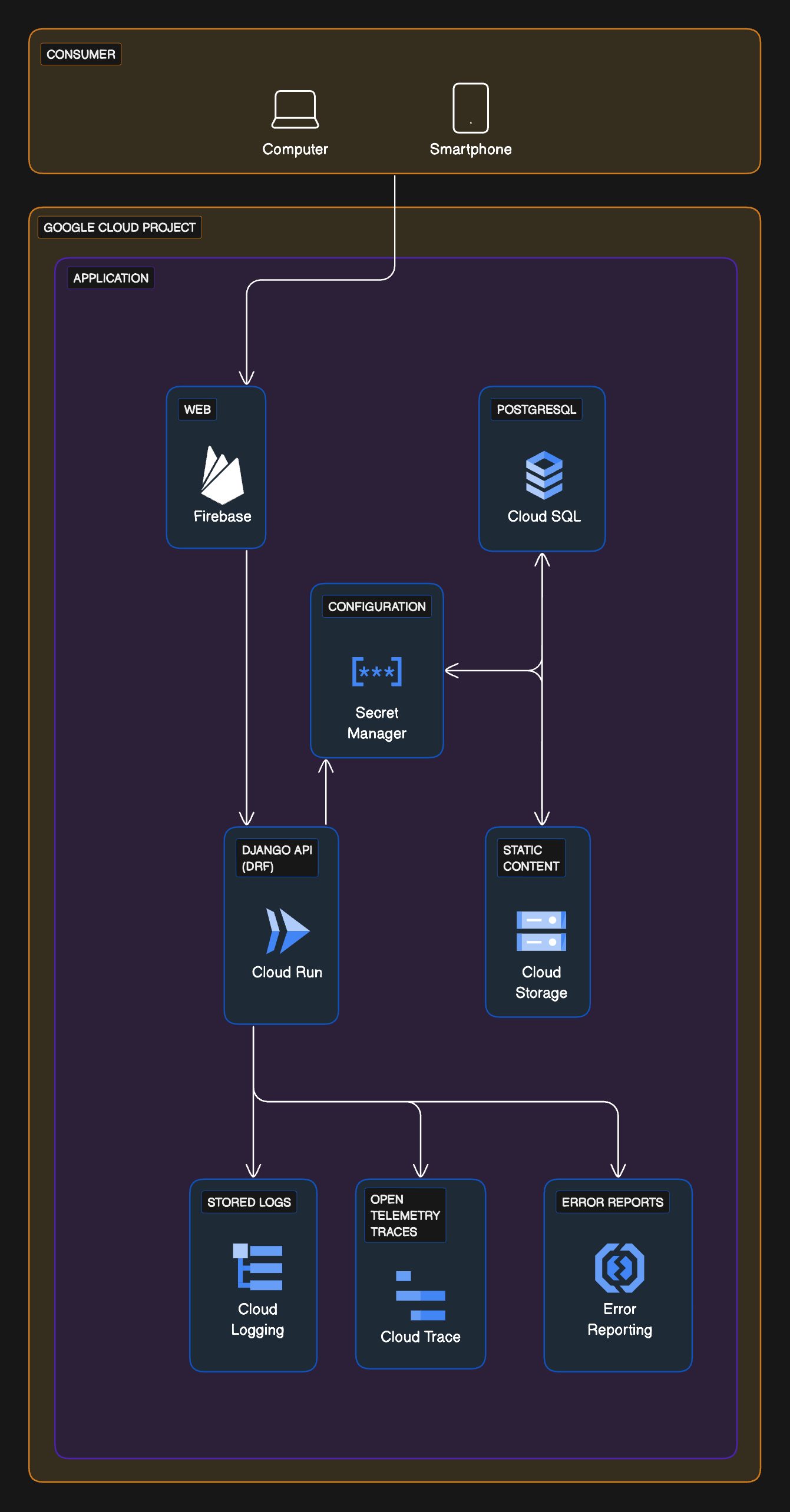Image resolution: width=790 pixels, height=1512 pixels.
Task: Select the Cloud SQL stacked layers icon
Action: pyautogui.click(x=544, y=475)
